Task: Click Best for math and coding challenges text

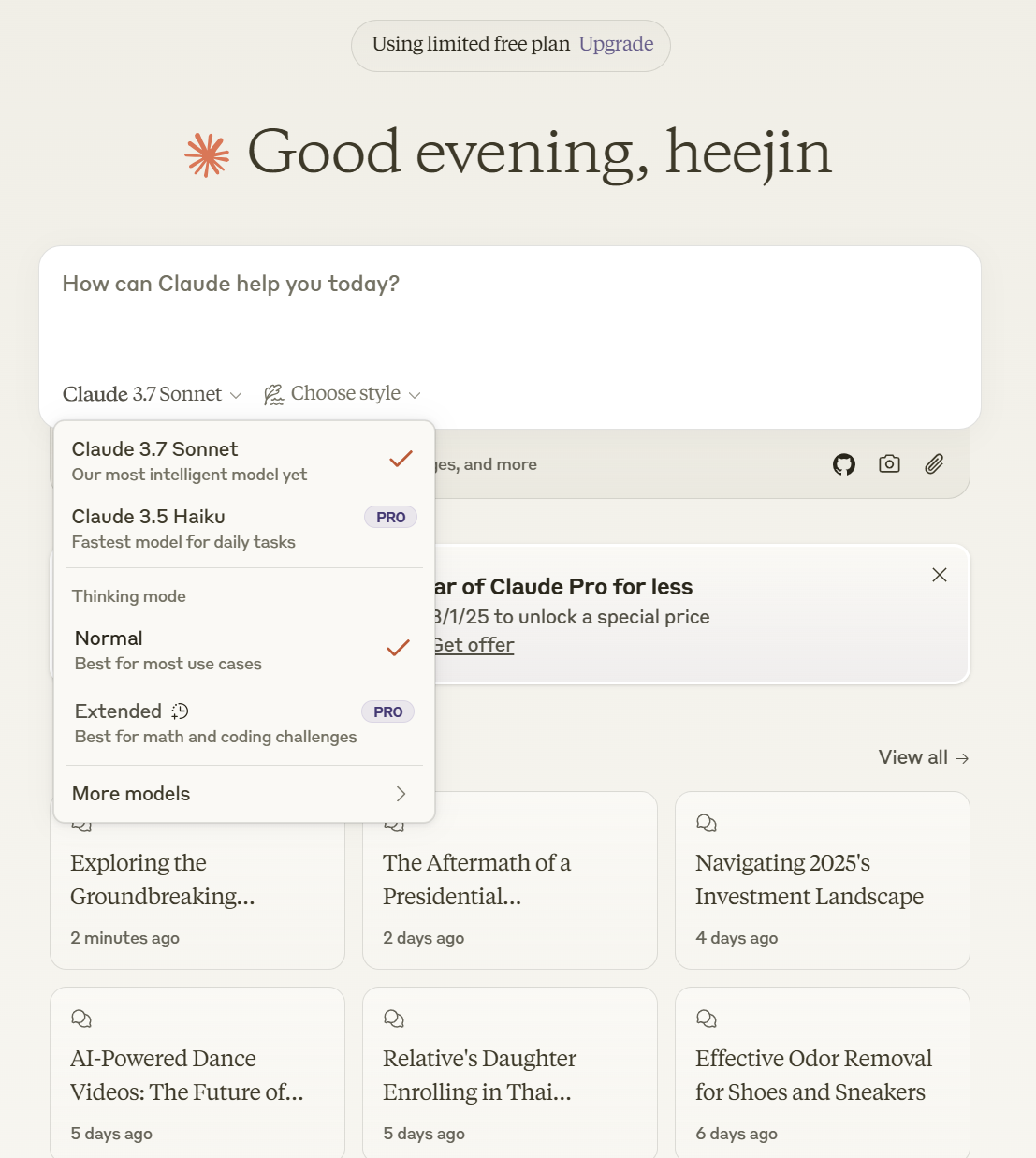Action: pos(215,737)
